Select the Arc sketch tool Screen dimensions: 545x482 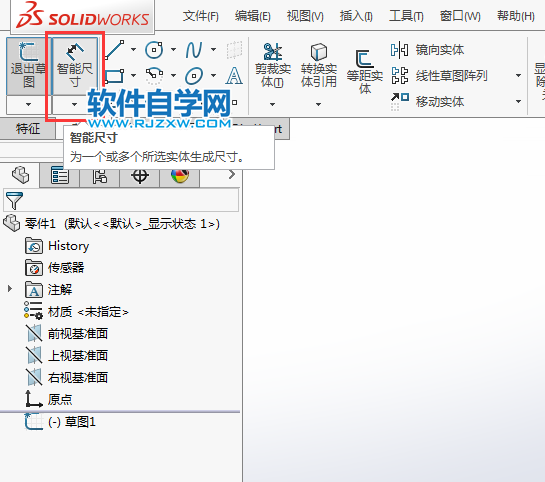(154, 75)
